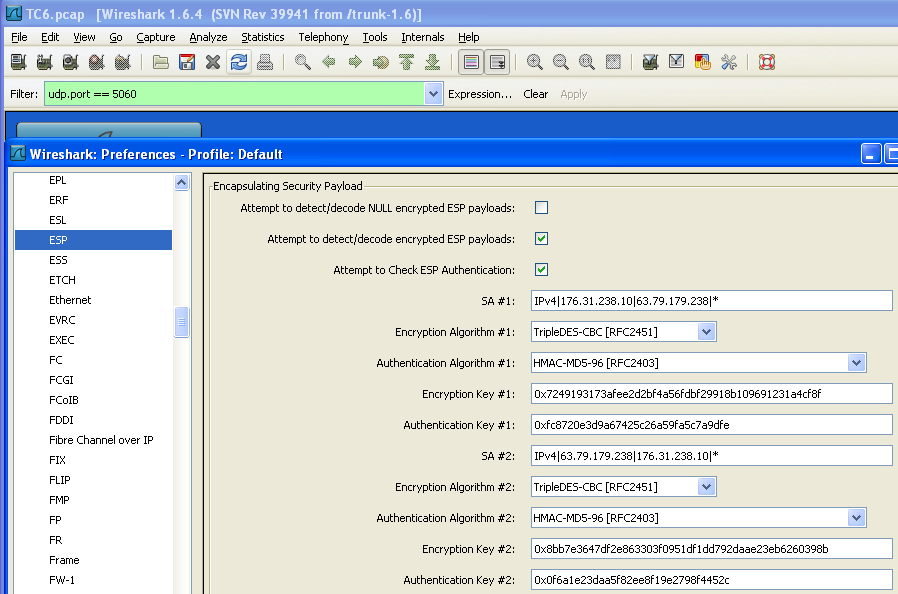
Task: Start a new live capture
Action: click(70, 62)
